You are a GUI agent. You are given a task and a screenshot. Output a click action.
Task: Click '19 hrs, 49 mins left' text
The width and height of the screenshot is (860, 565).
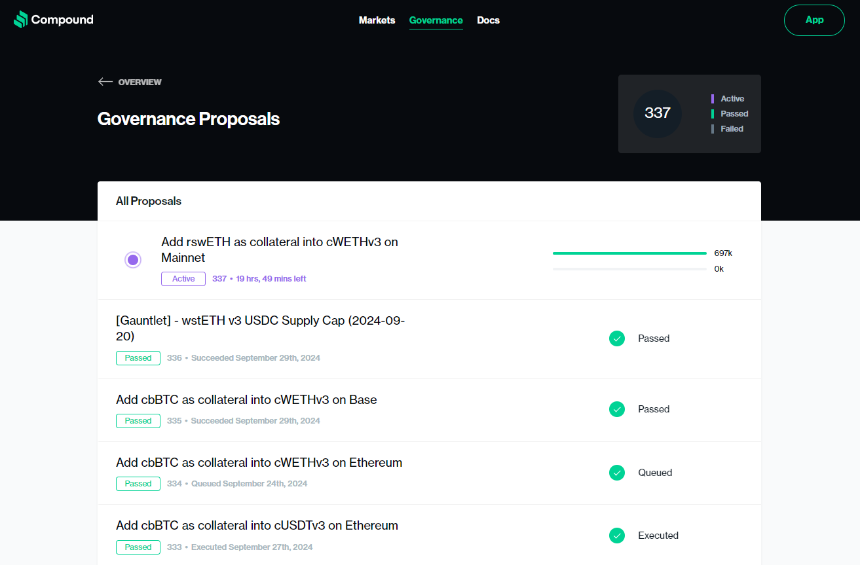coord(271,279)
